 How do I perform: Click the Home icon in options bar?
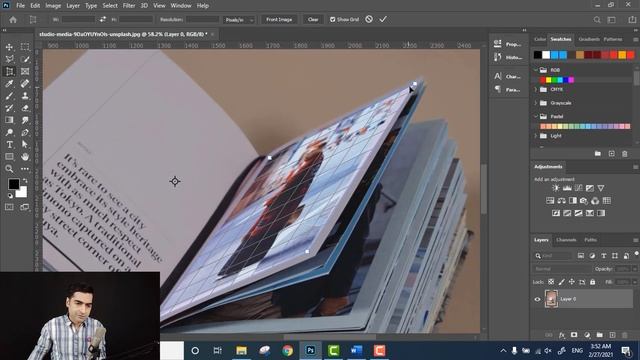click(13, 20)
